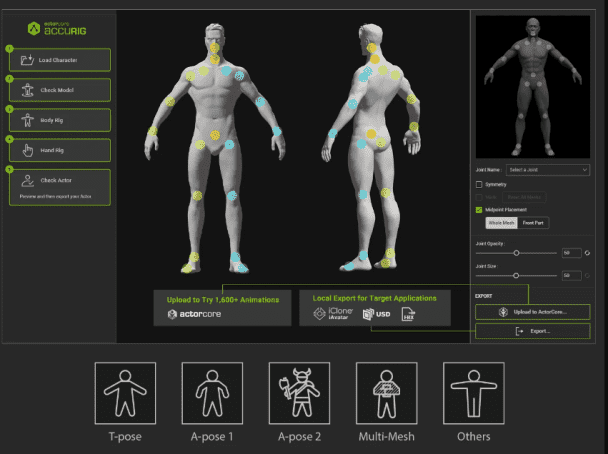Click the Joint Opacity slider handle
The image size is (608, 454).
click(516, 253)
